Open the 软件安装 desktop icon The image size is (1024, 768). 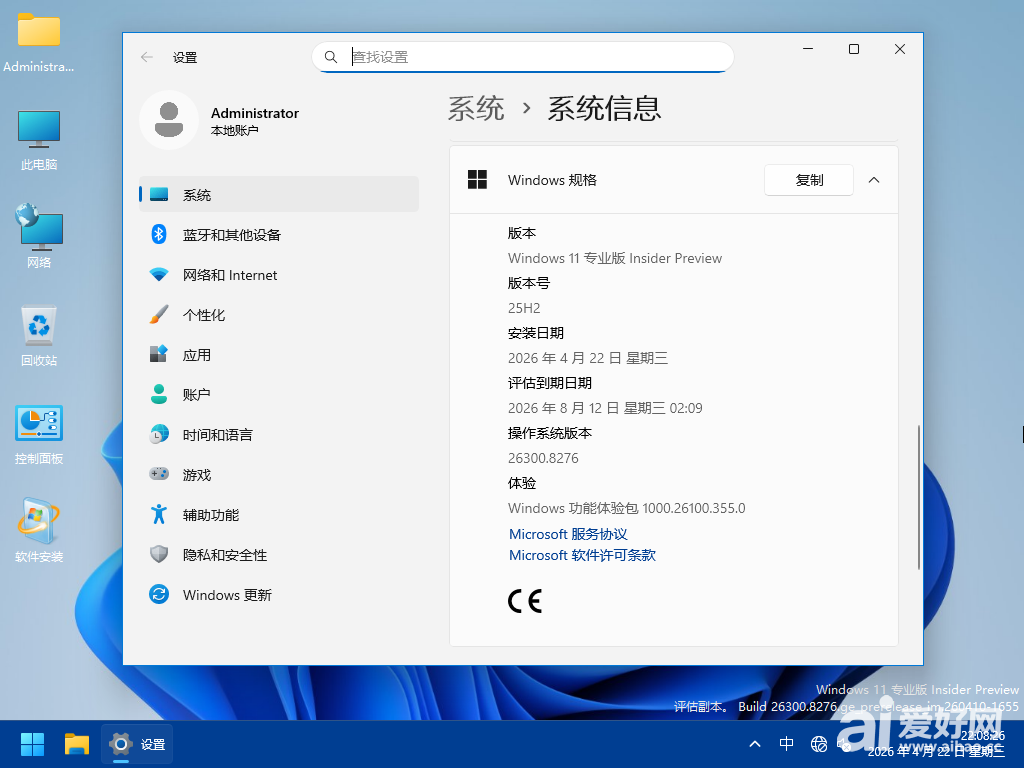coord(39,530)
